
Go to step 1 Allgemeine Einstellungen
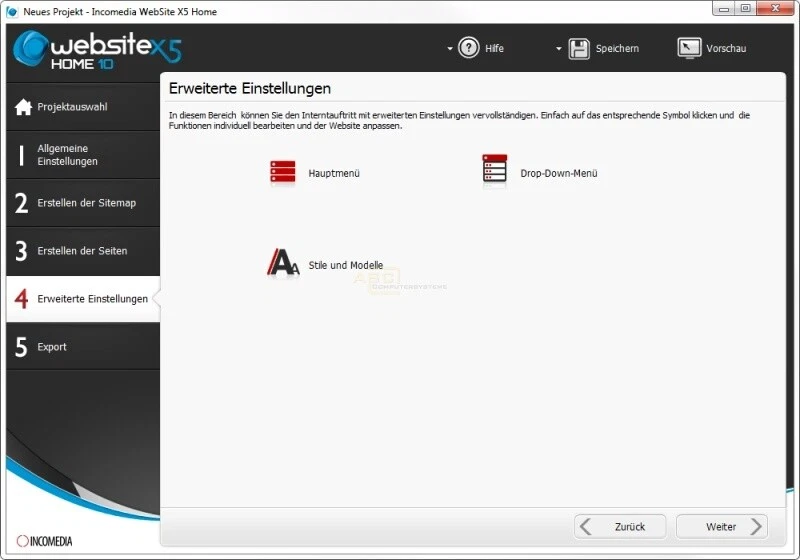tap(83, 155)
